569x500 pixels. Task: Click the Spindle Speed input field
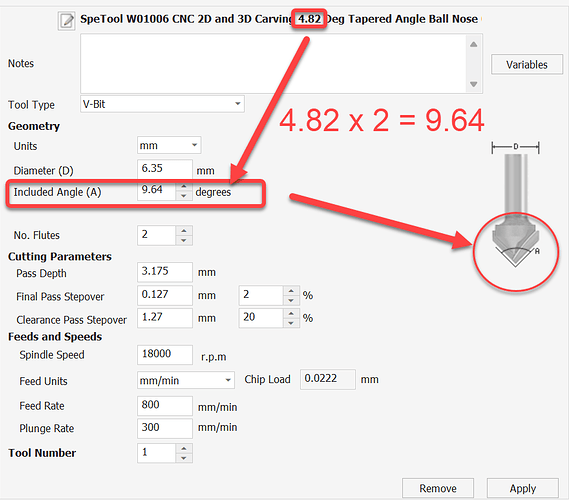click(x=165, y=354)
